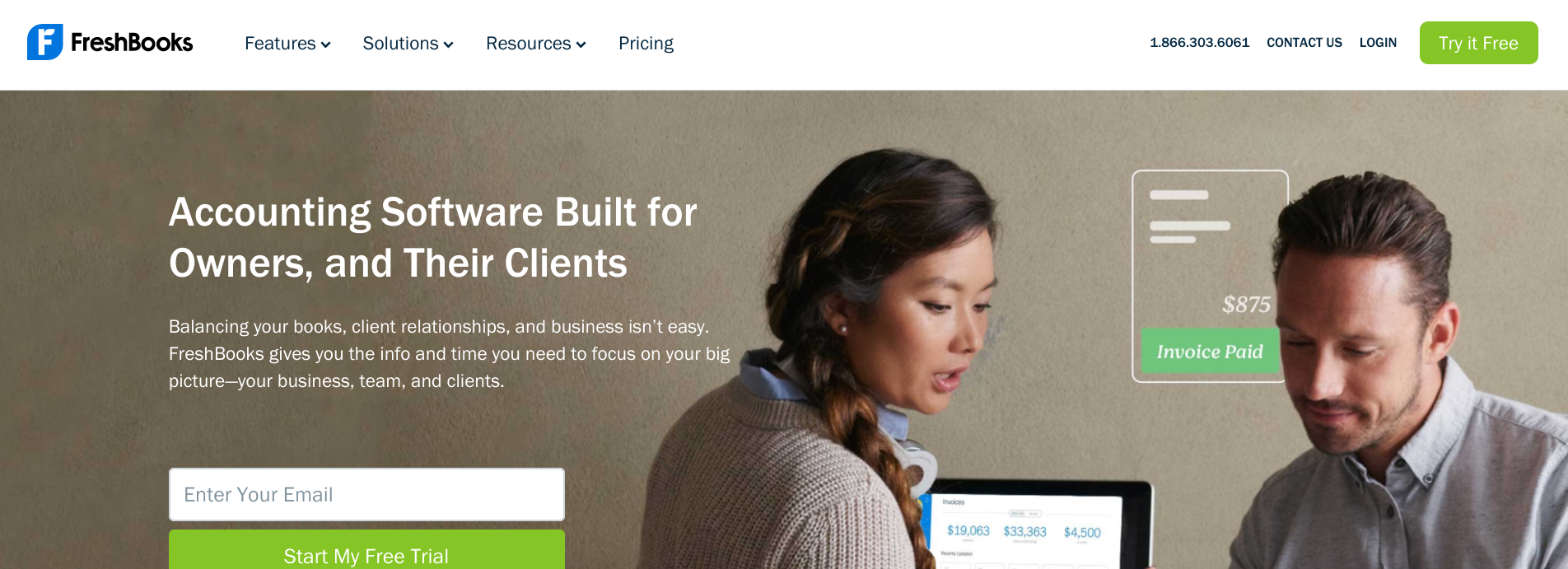Click Start My Free Trial button
This screenshot has height=569, width=1568.
click(x=366, y=550)
